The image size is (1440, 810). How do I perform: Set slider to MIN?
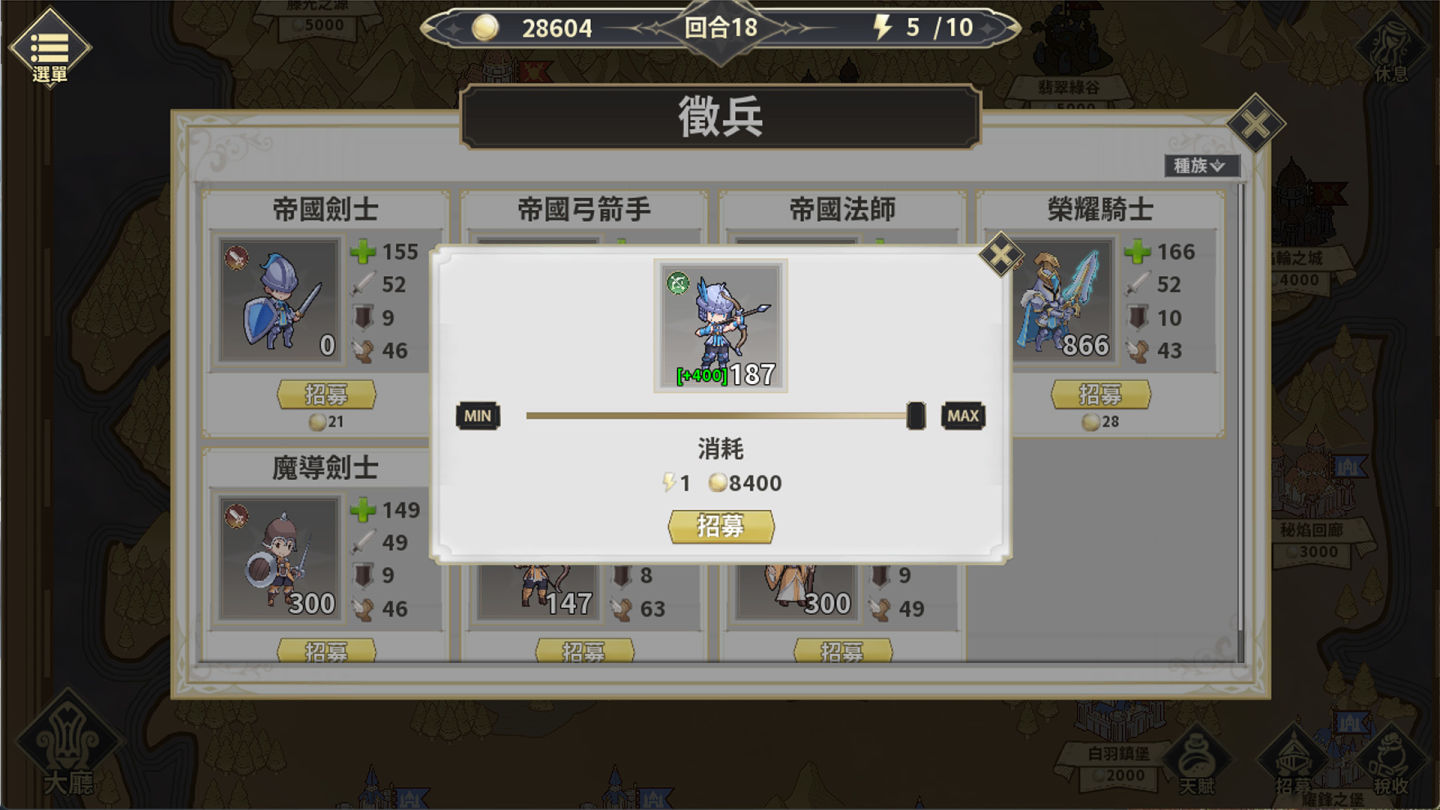click(478, 416)
